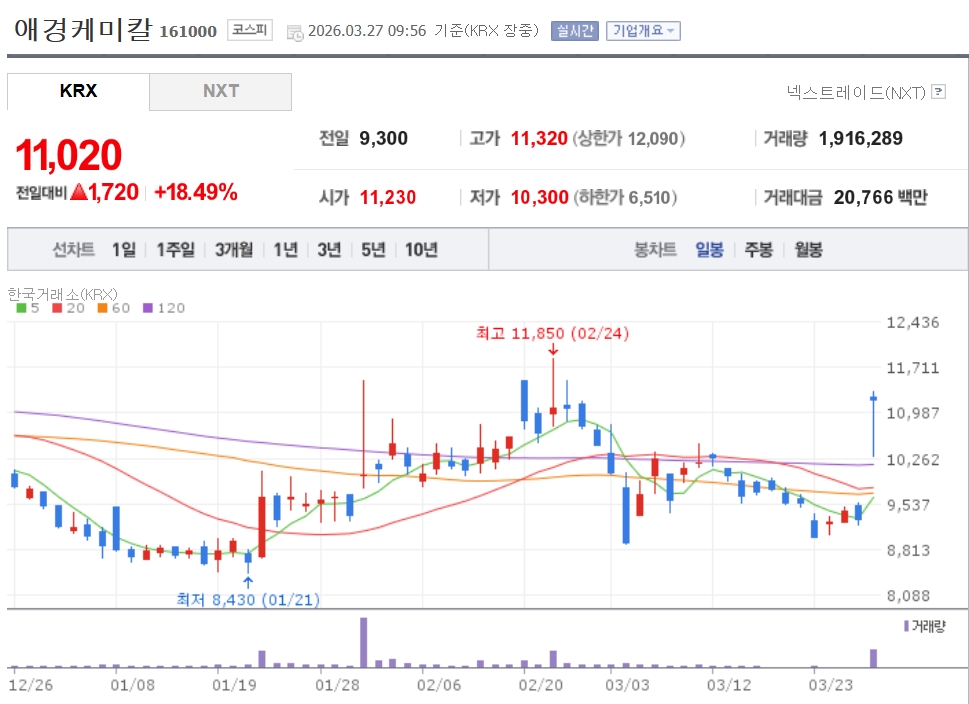Viewport: 969px width, 704px height.
Task: Click the purple 120-day moving average legend
Action: pos(164,308)
